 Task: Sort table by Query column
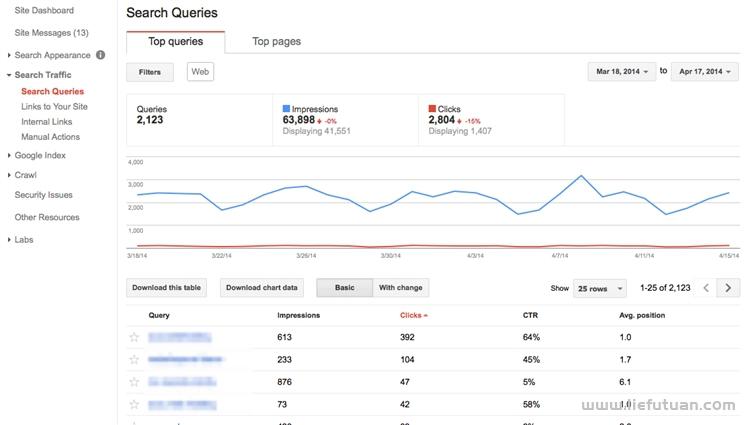coord(159,315)
